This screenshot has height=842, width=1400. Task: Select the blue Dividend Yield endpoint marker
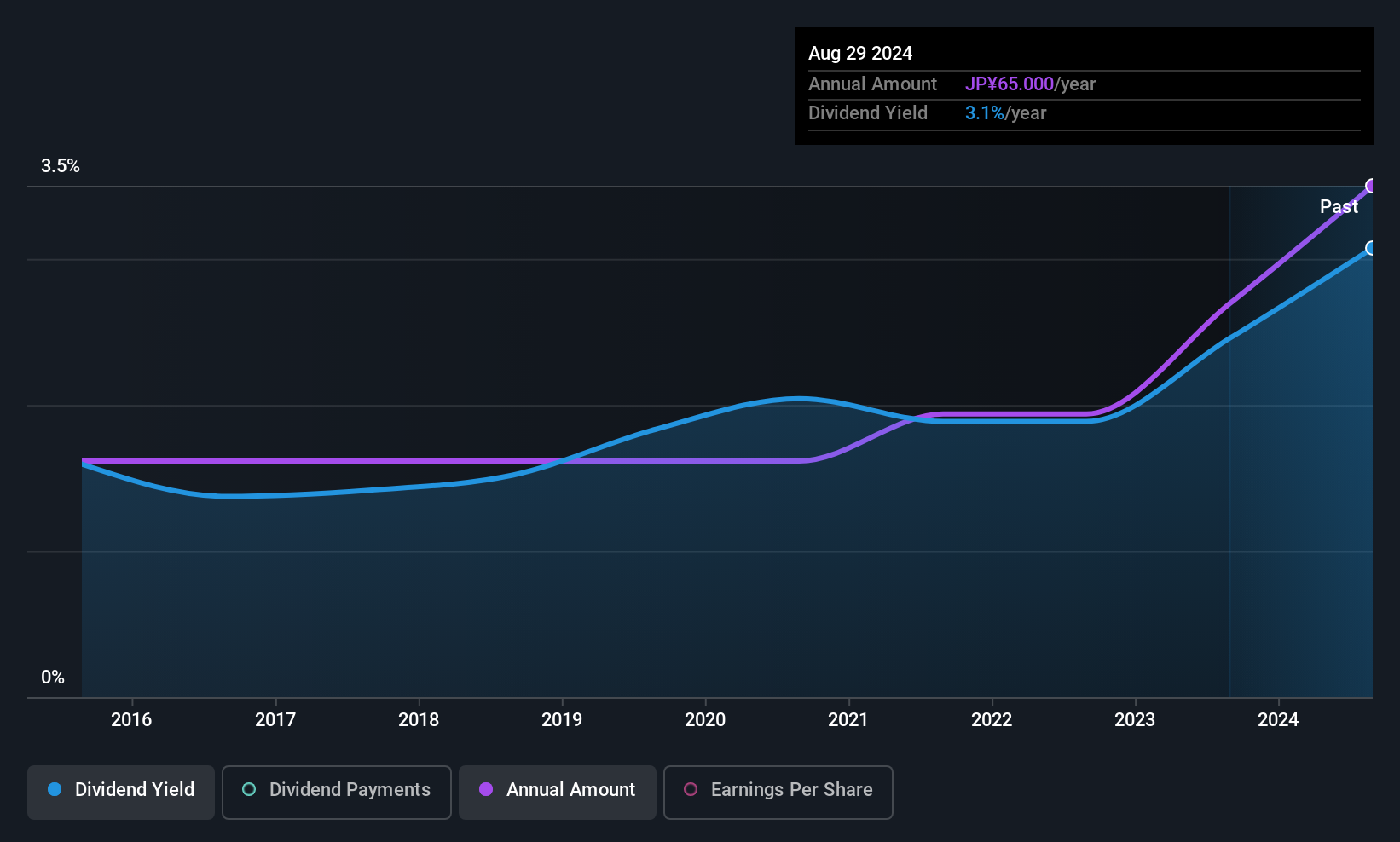tap(1371, 248)
